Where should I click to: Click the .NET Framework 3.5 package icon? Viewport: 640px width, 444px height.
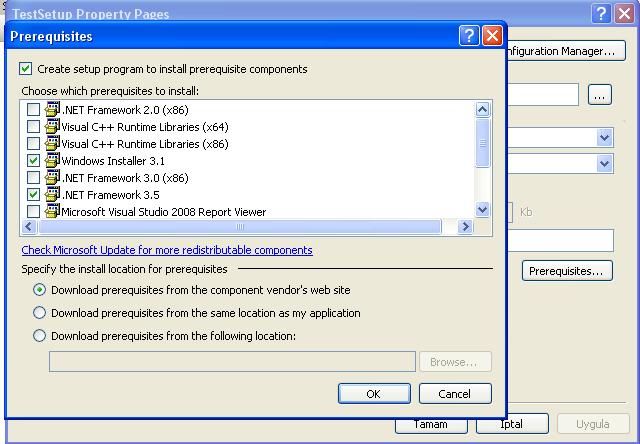(x=52, y=195)
